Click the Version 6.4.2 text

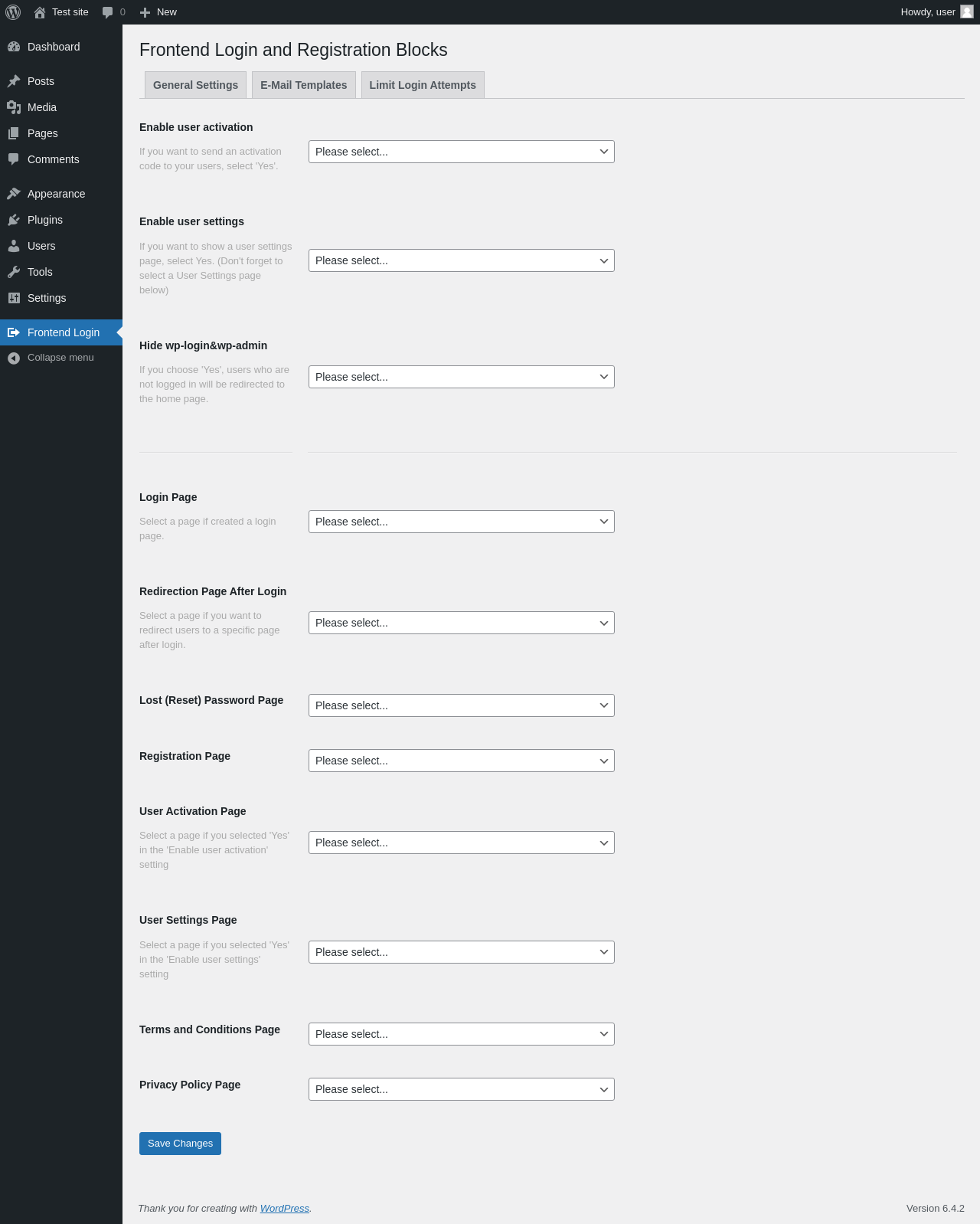[x=936, y=1208]
